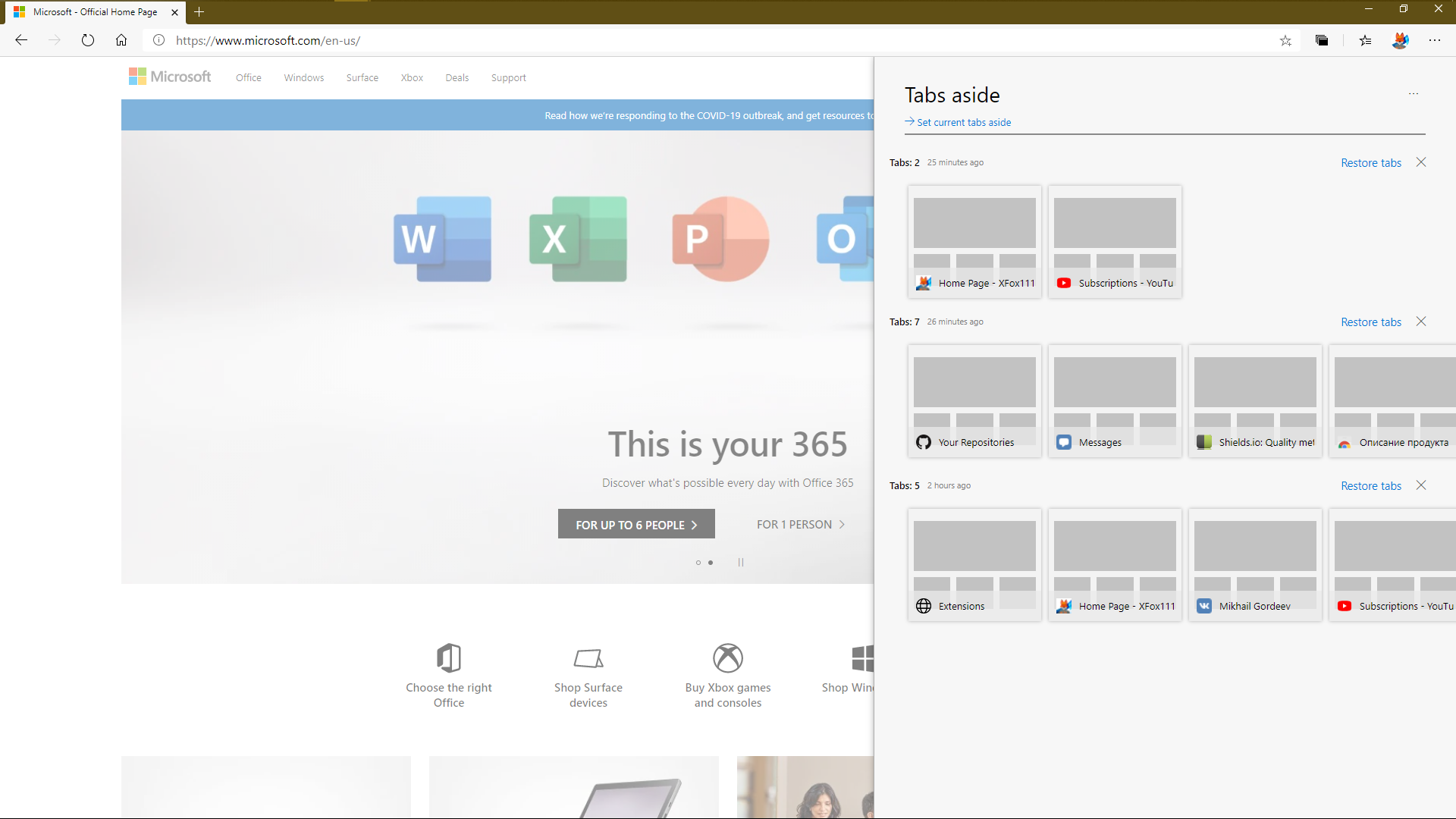Open the home page via house icon
This screenshot has height=819, width=1456.
121,40
